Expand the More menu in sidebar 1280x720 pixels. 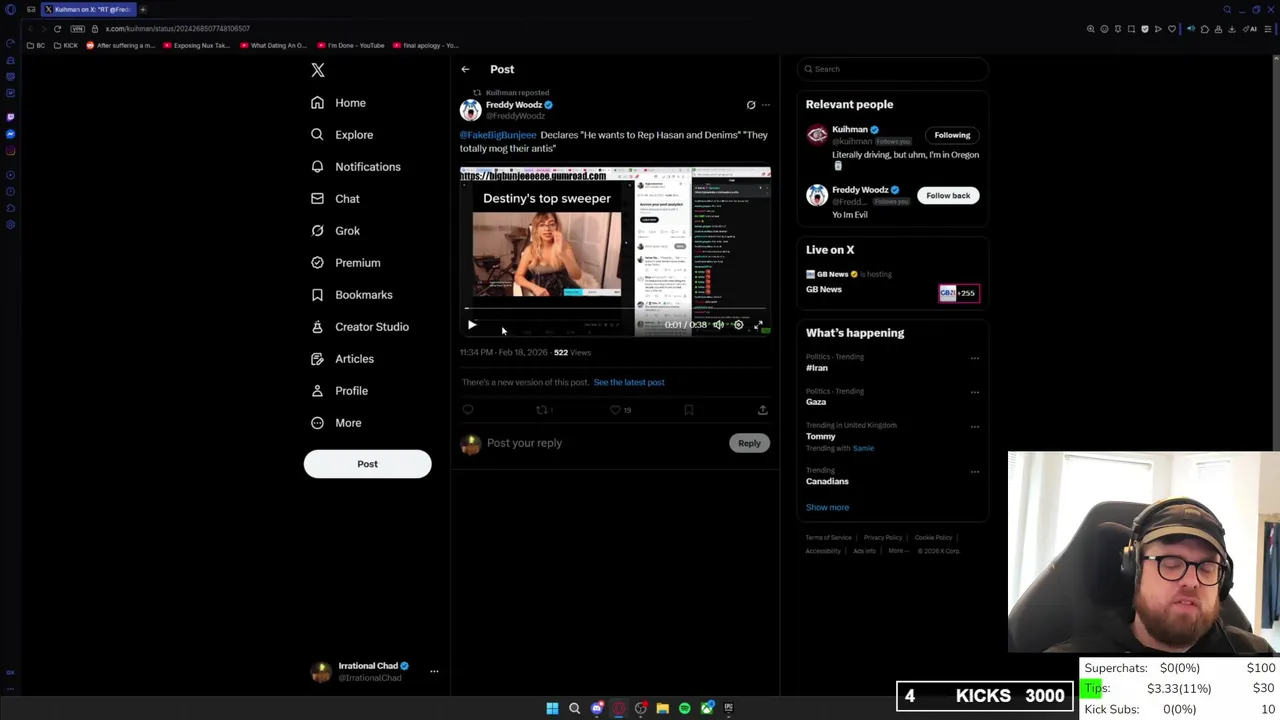pyautogui.click(x=336, y=423)
